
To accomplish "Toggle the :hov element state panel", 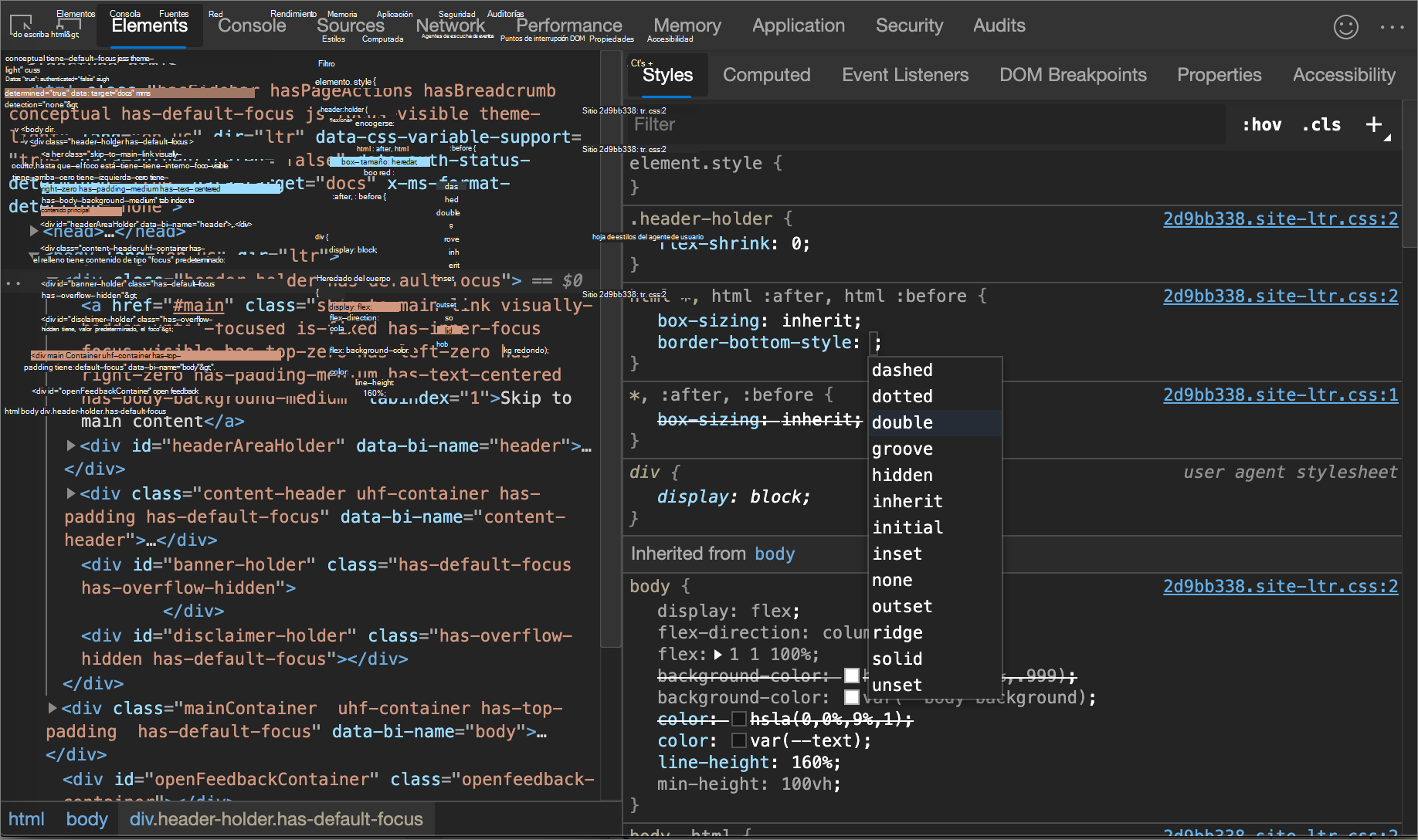I will (1261, 124).
